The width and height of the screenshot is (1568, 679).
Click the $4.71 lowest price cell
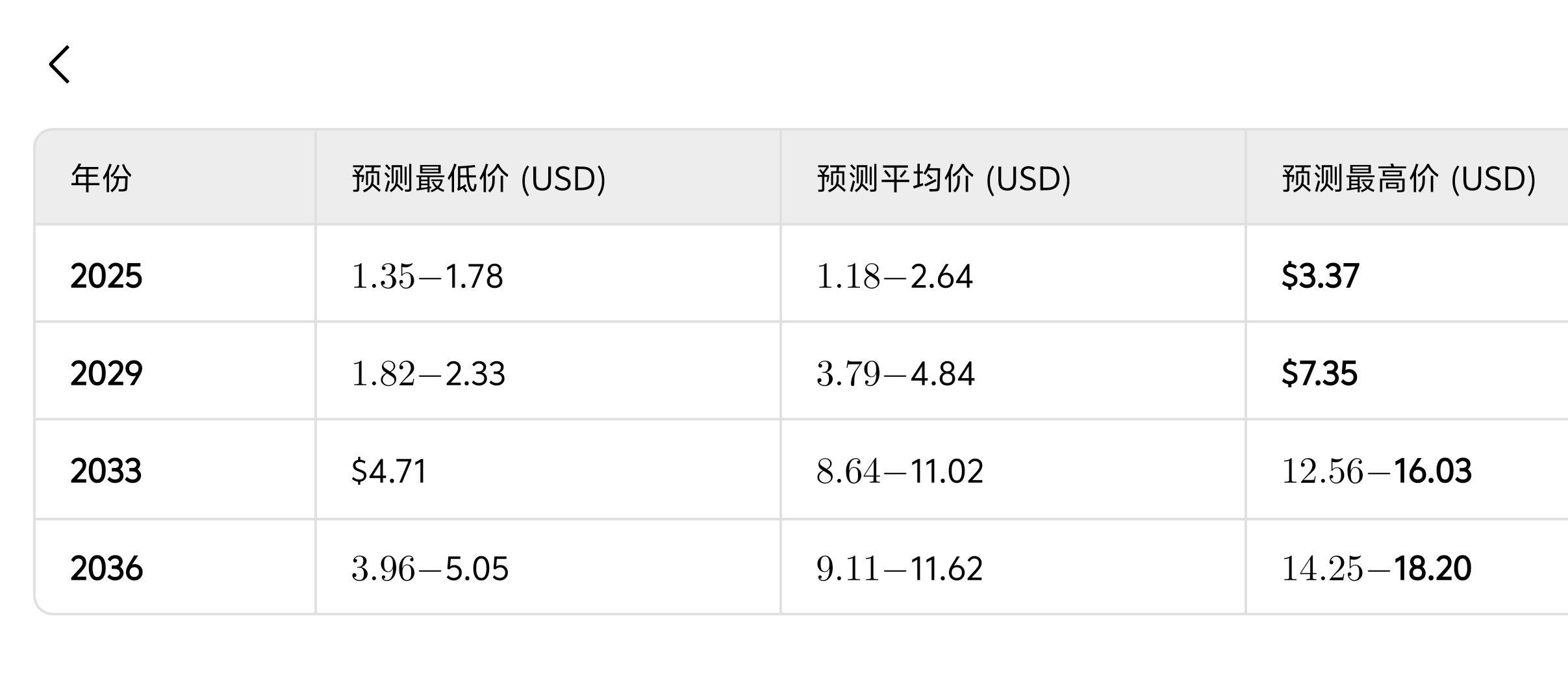388,471
